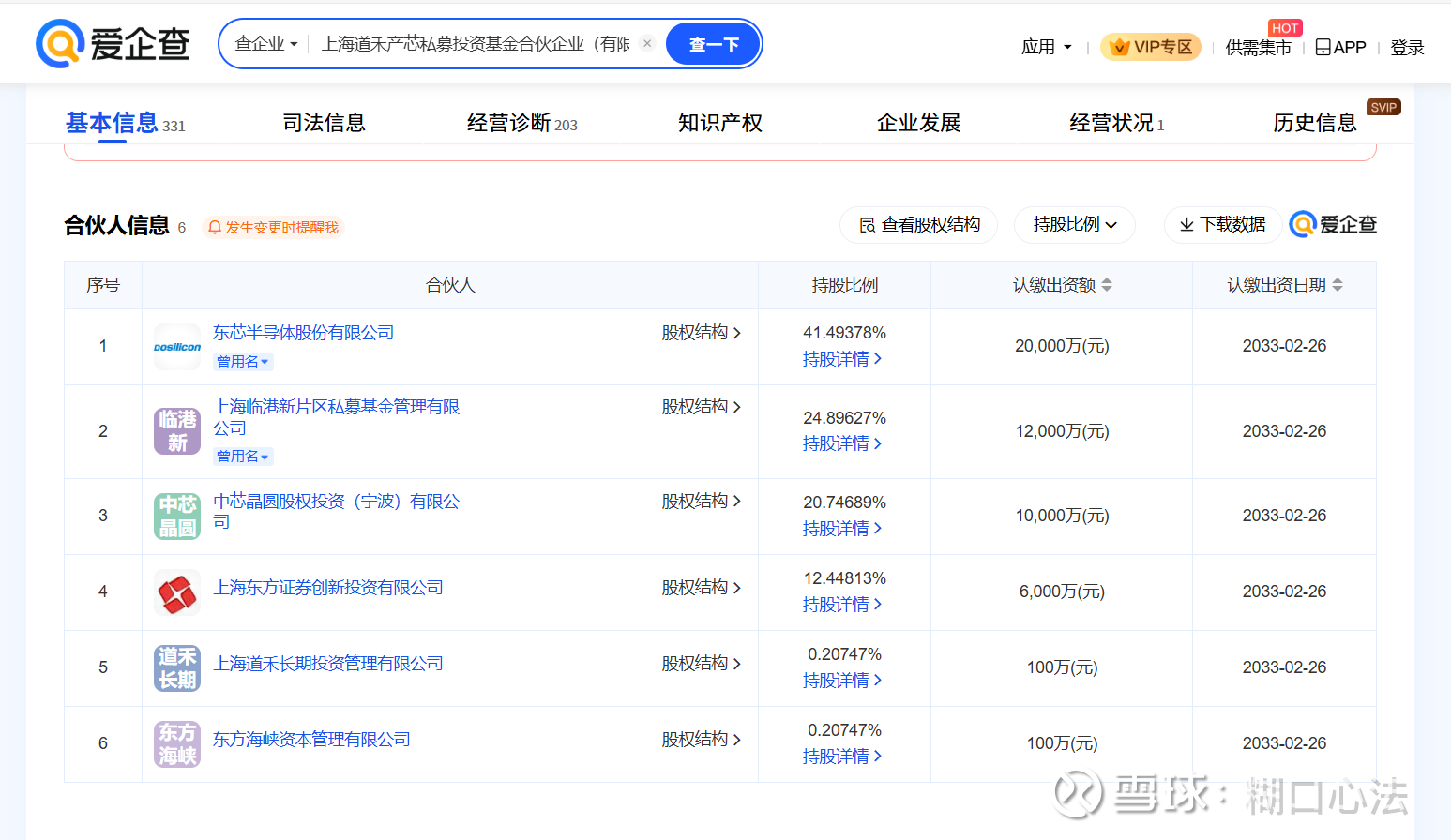This screenshot has width=1451, height=840.
Task: Click the 中芯晶圆 green company logo
Action: coord(177,517)
